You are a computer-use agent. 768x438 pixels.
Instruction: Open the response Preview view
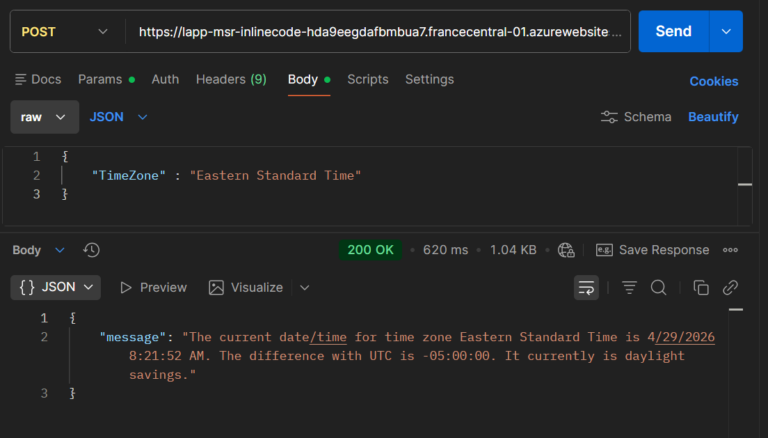pos(153,288)
